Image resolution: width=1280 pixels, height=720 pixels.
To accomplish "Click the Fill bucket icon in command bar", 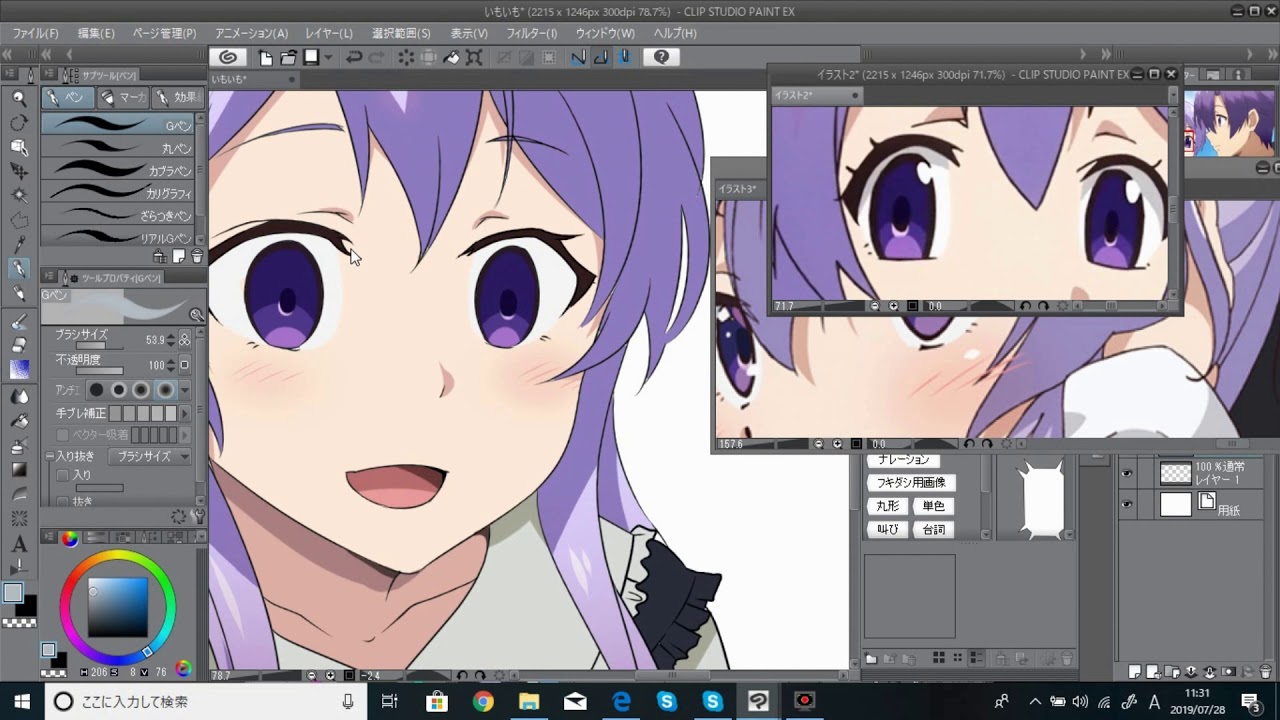I will (452, 57).
